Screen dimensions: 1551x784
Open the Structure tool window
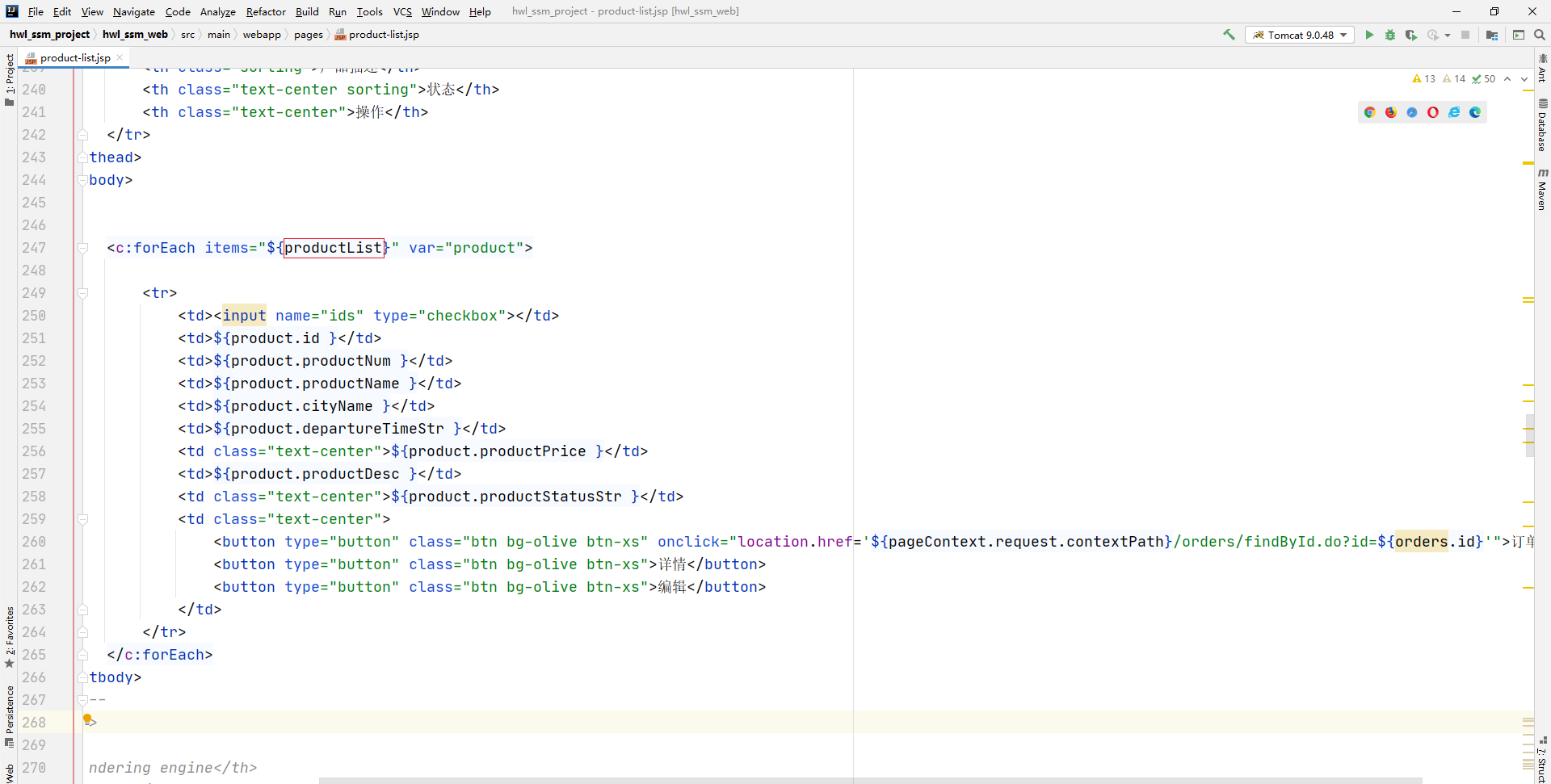coord(1542,761)
